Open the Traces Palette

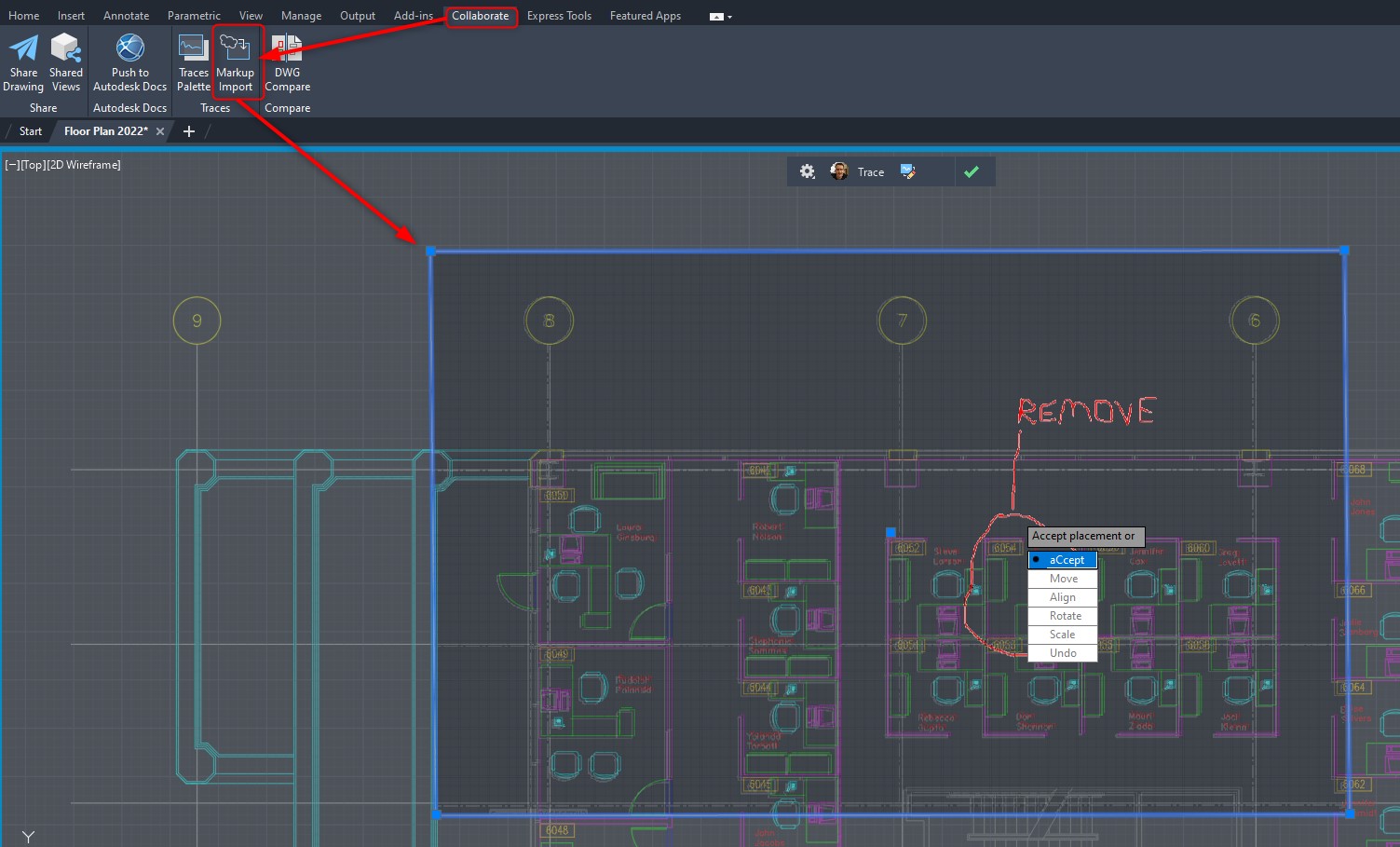pos(193,62)
